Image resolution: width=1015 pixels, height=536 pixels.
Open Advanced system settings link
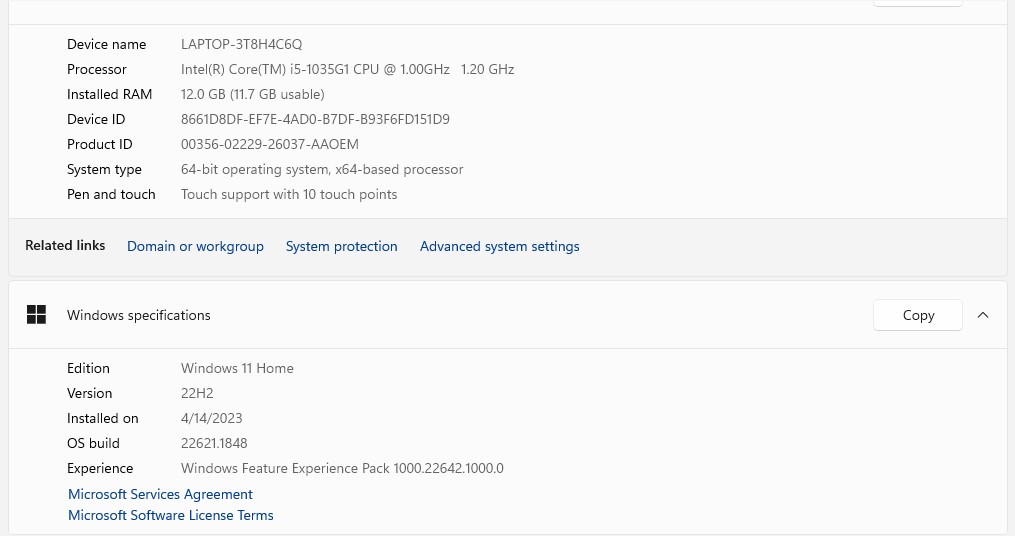tap(499, 246)
